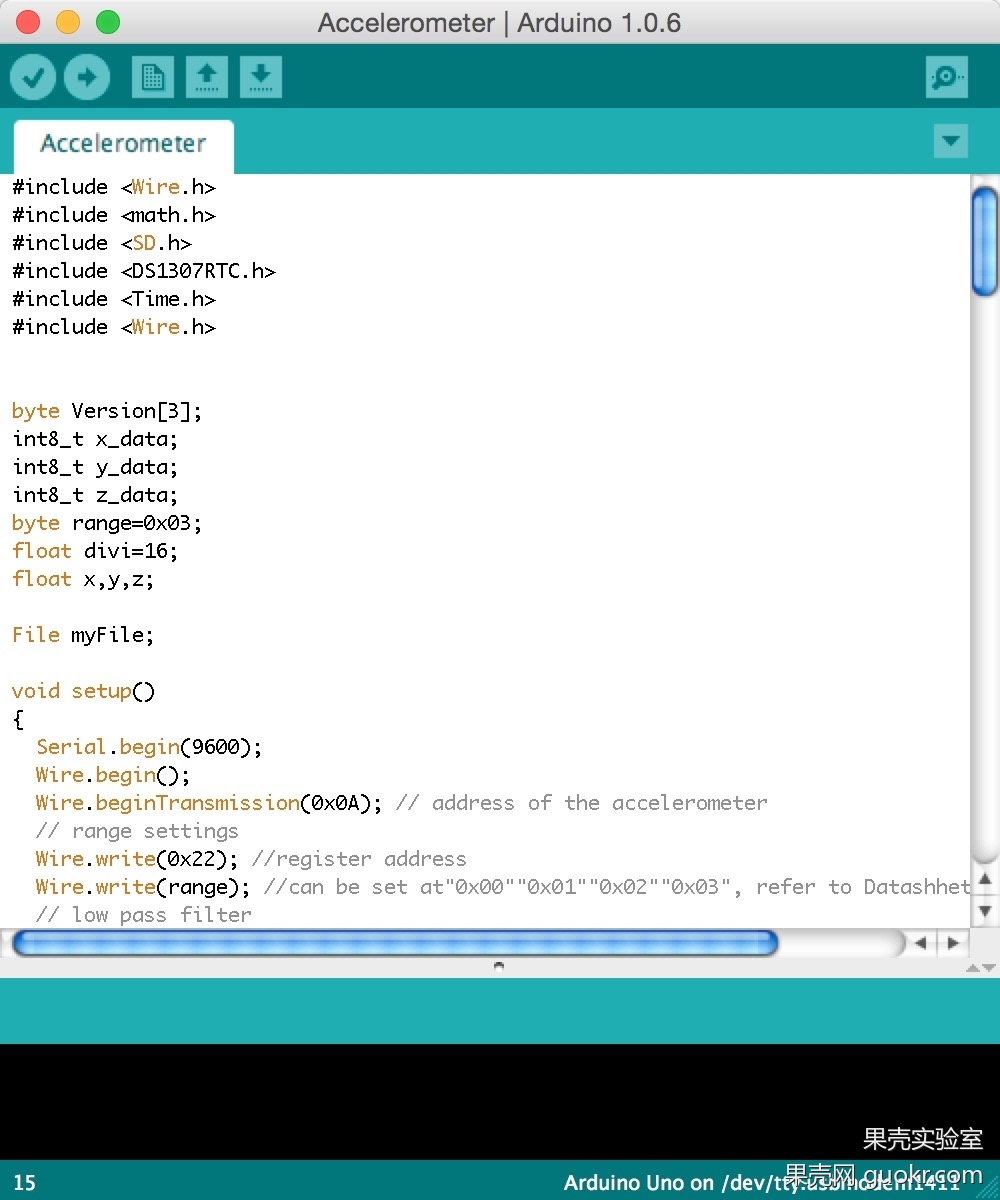Click the horizontal scrollbar left arrow
The height and width of the screenshot is (1200, 1000).
coord(921,943)
